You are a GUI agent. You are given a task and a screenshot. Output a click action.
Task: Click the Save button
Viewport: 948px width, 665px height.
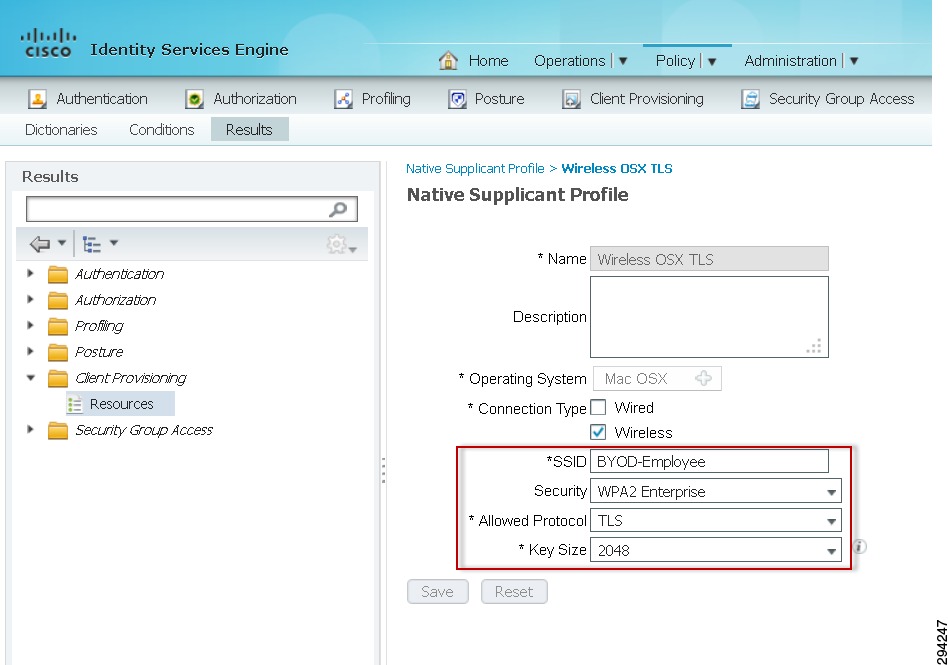point(438,592)
